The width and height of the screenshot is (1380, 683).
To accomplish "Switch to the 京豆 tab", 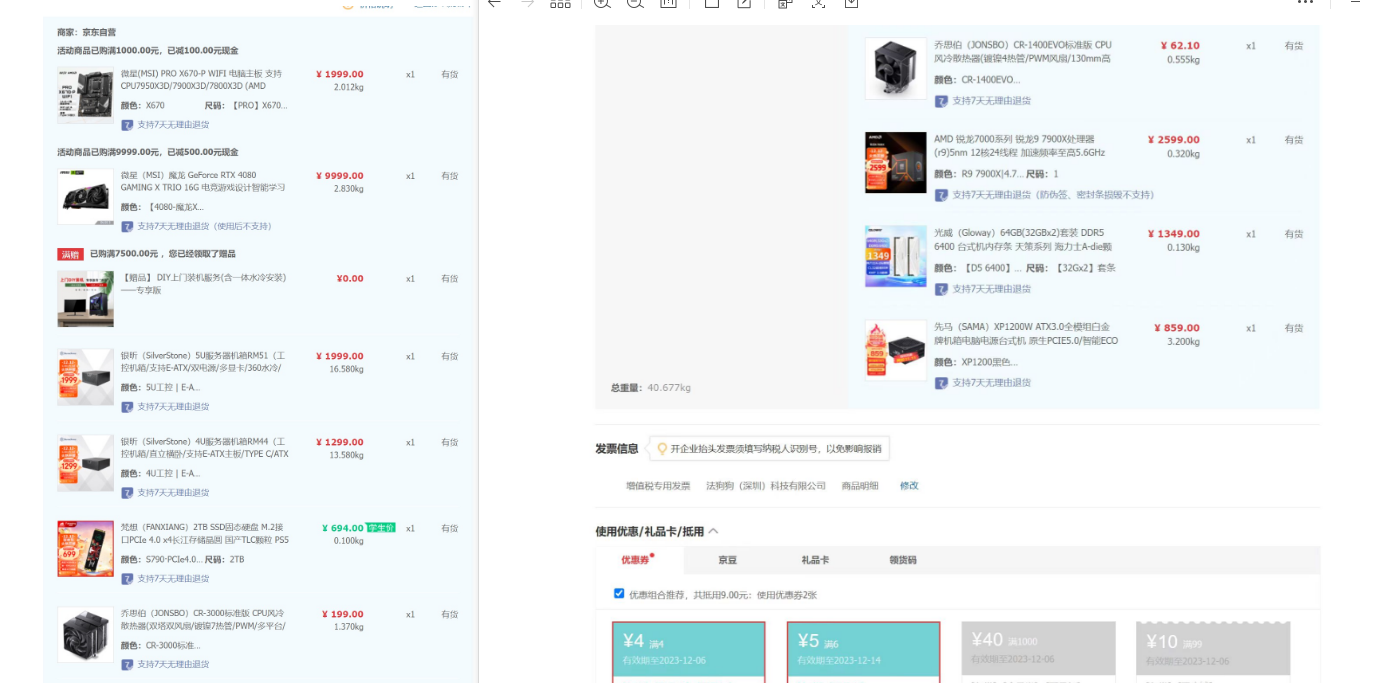I will pos(727,560).
